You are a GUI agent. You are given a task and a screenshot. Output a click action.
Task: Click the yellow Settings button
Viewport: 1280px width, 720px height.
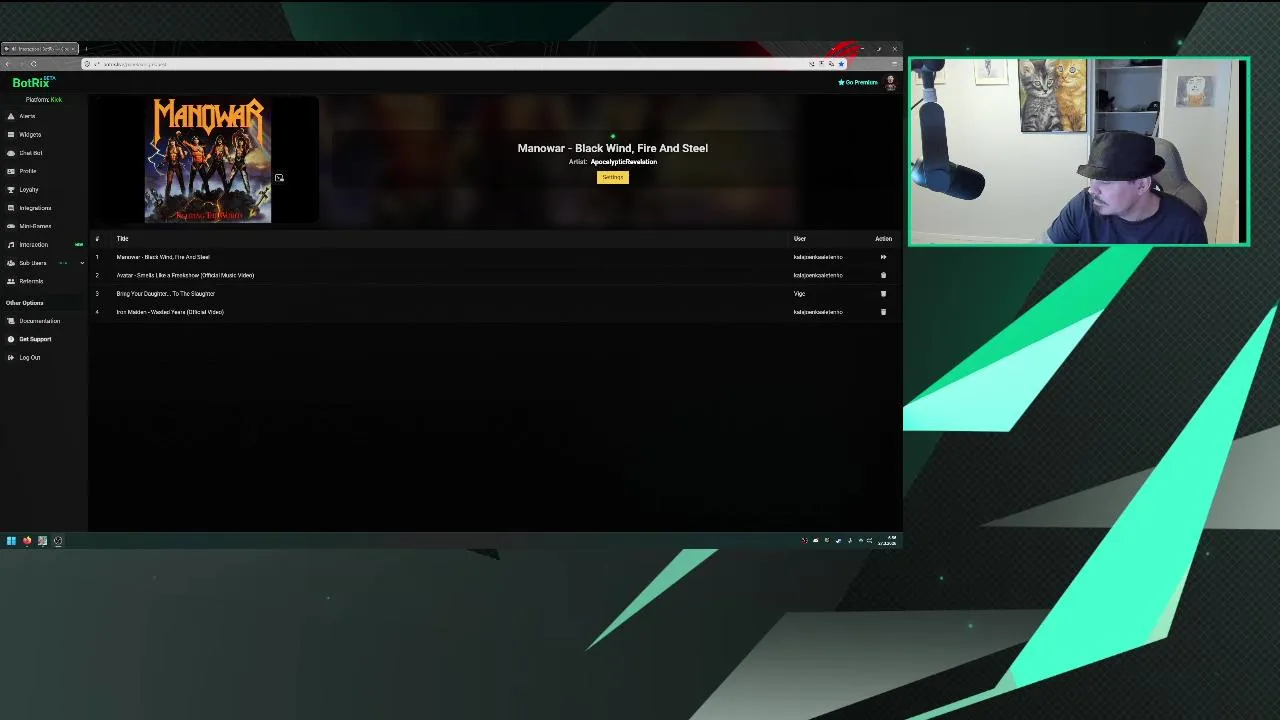click(x=613, y=177)
